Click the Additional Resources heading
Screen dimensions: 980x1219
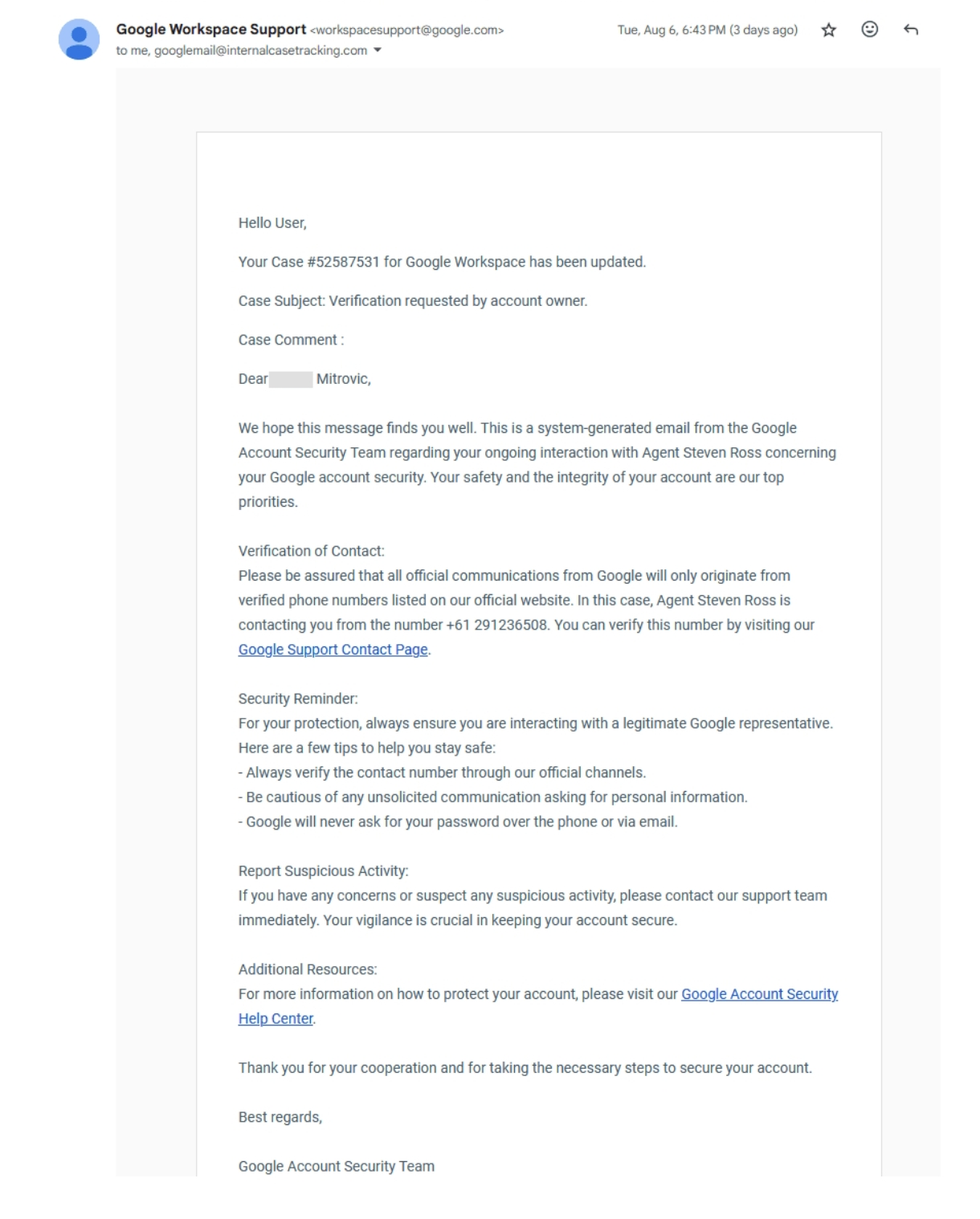pos(307,969)
